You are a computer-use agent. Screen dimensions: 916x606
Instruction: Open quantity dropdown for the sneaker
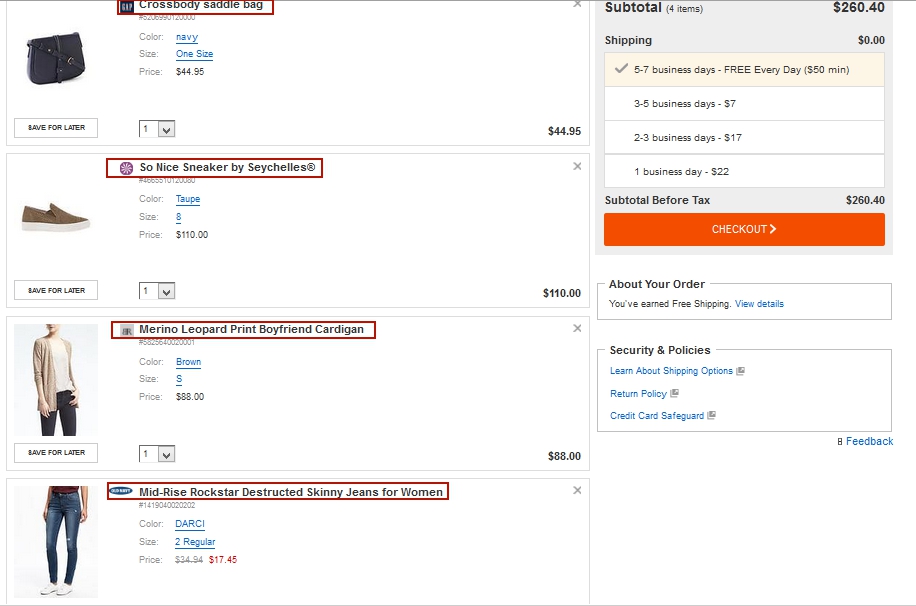158,291
